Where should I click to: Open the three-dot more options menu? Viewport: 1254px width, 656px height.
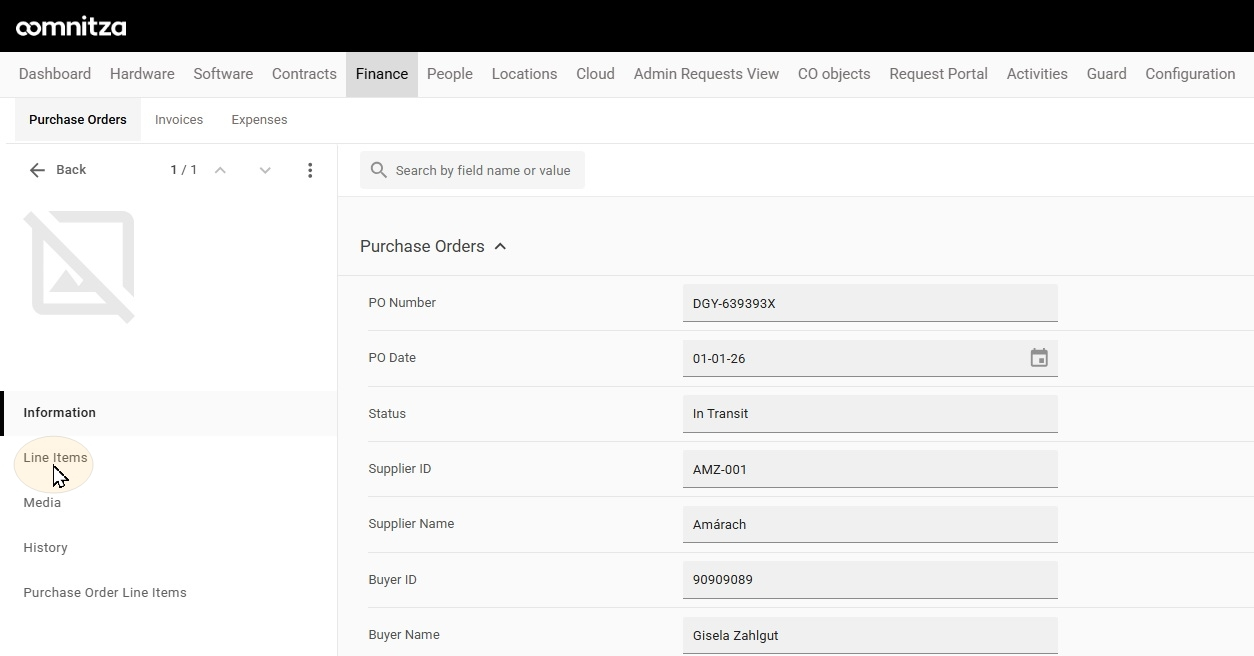(x=310, y=170)
